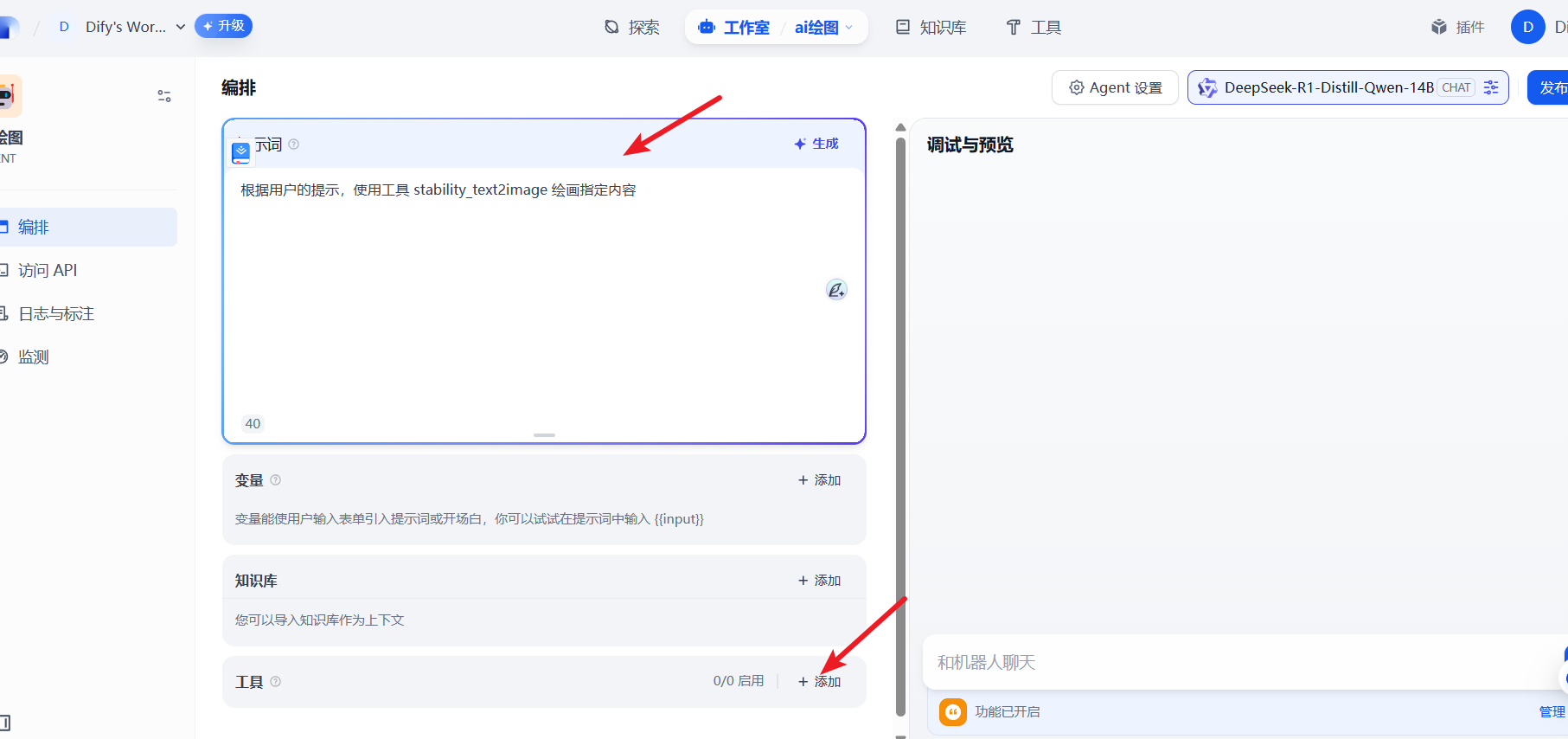Click the help icon beside prompt title
The height and width of the screenshot is (739, 1568).
[294, 145]
